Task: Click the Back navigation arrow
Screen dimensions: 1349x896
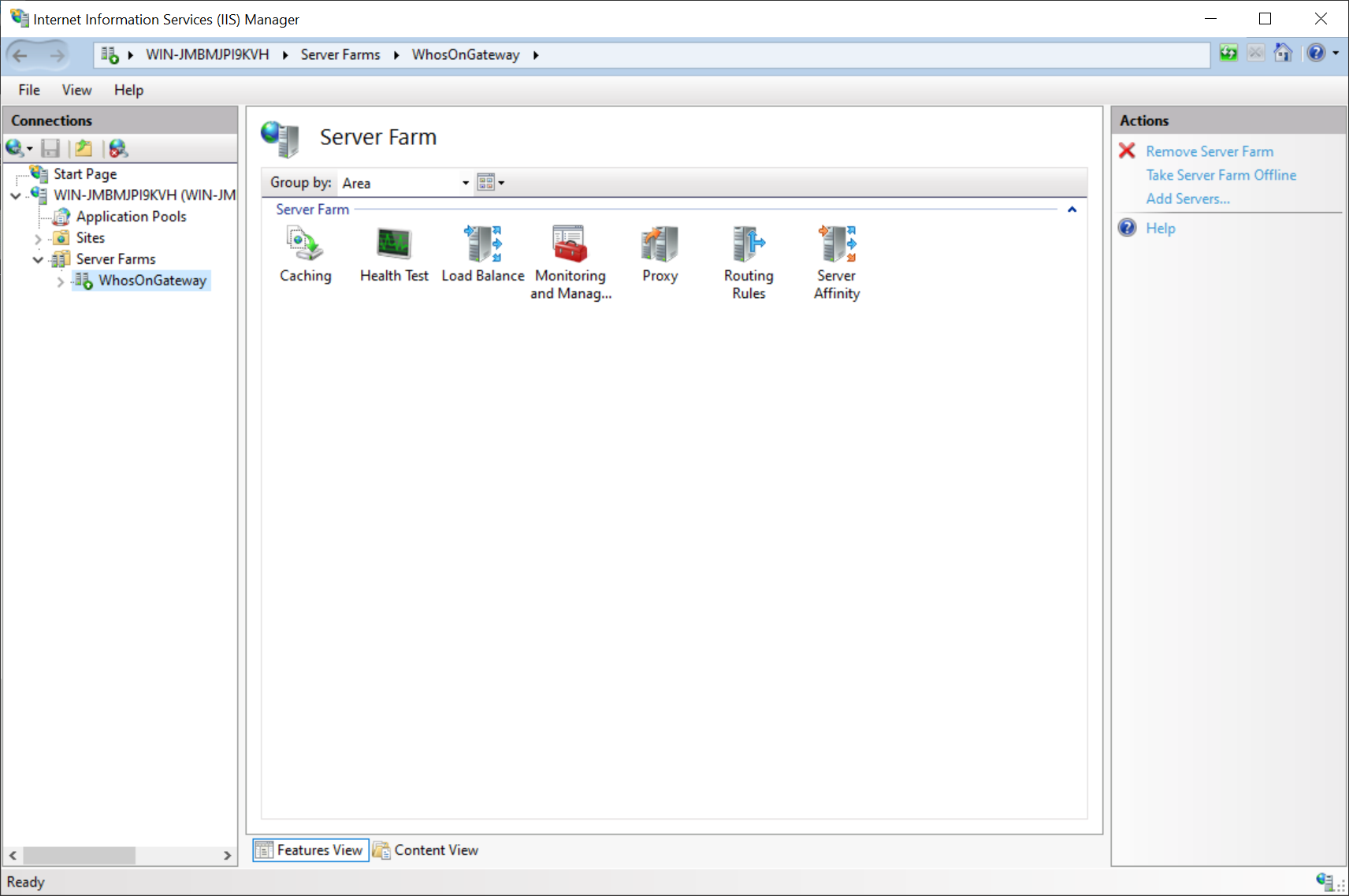Action: coord(20,55)
